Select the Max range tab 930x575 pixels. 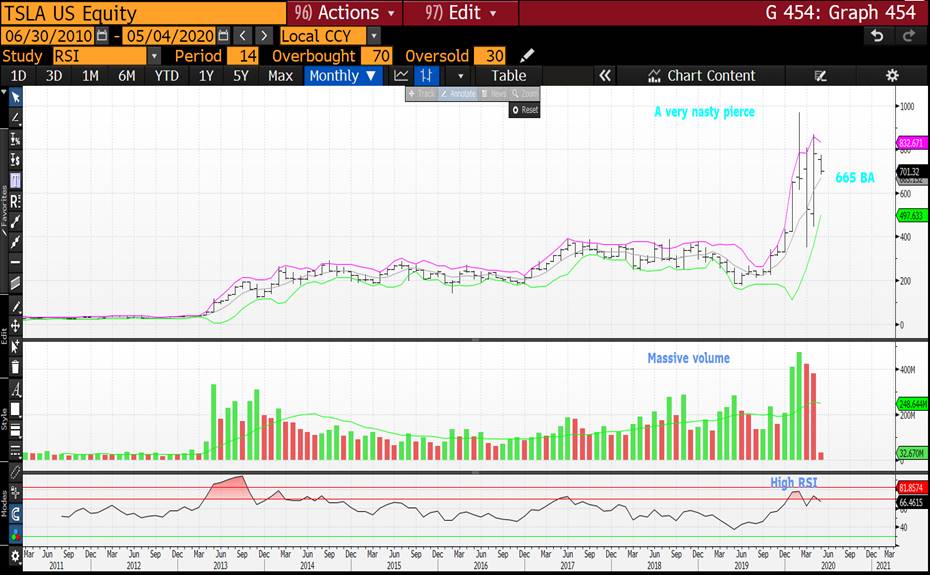pos(280,76)
